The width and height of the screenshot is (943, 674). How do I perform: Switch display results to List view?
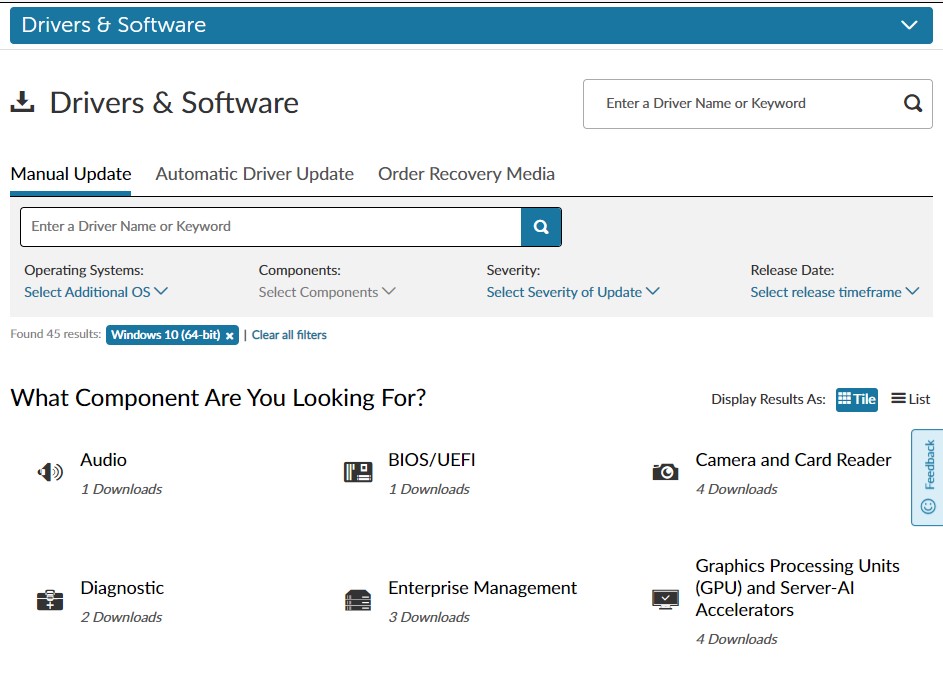[909, 399]
